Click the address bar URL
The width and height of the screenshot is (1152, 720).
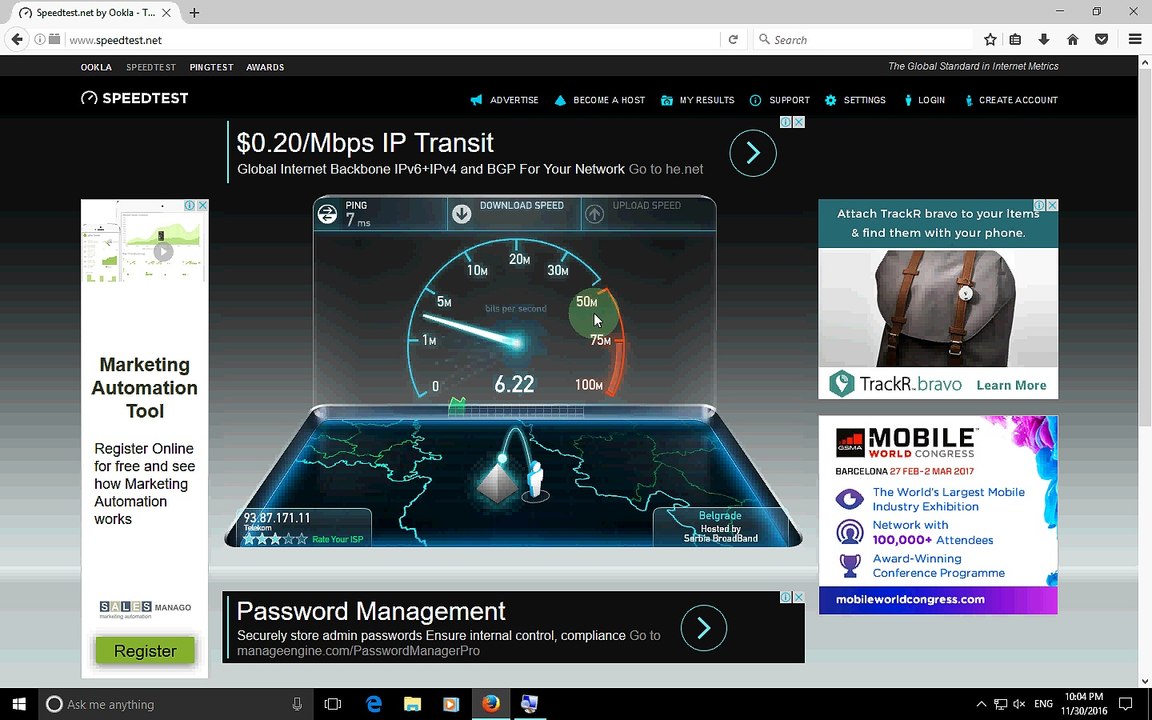click(115, 40)
